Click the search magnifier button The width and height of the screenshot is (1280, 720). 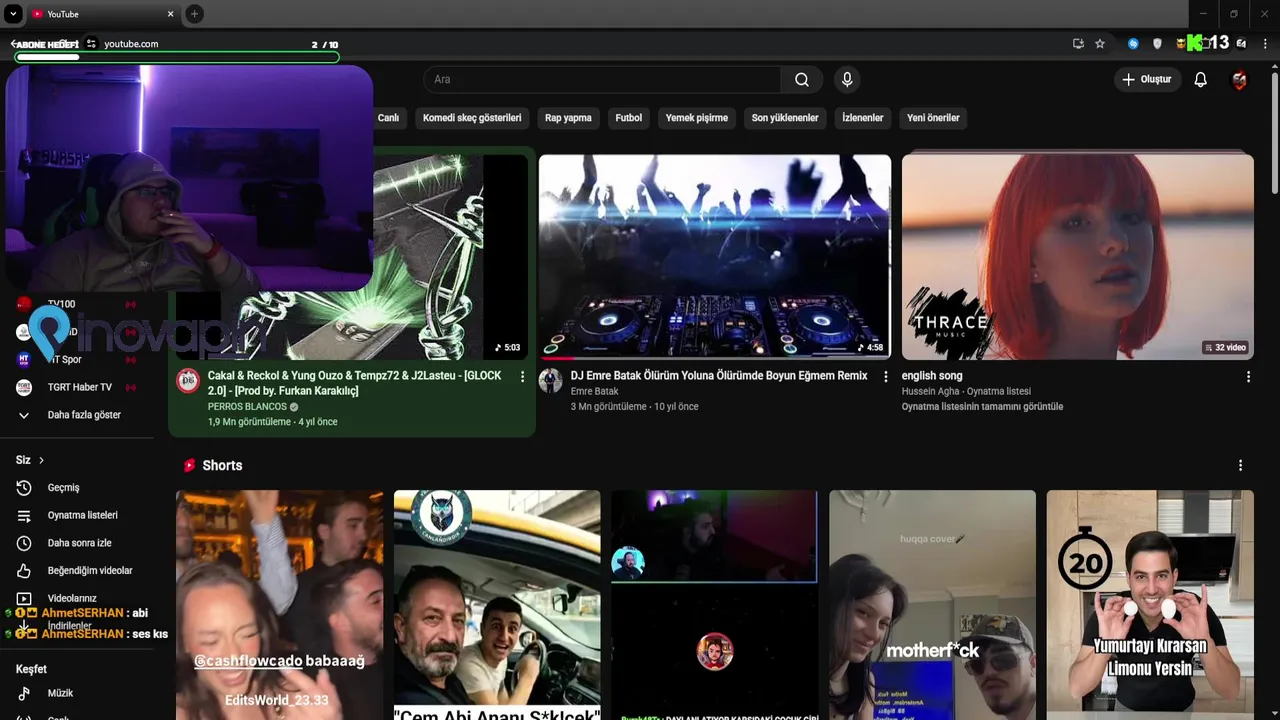pyautogui.click(x=802, y=79)
